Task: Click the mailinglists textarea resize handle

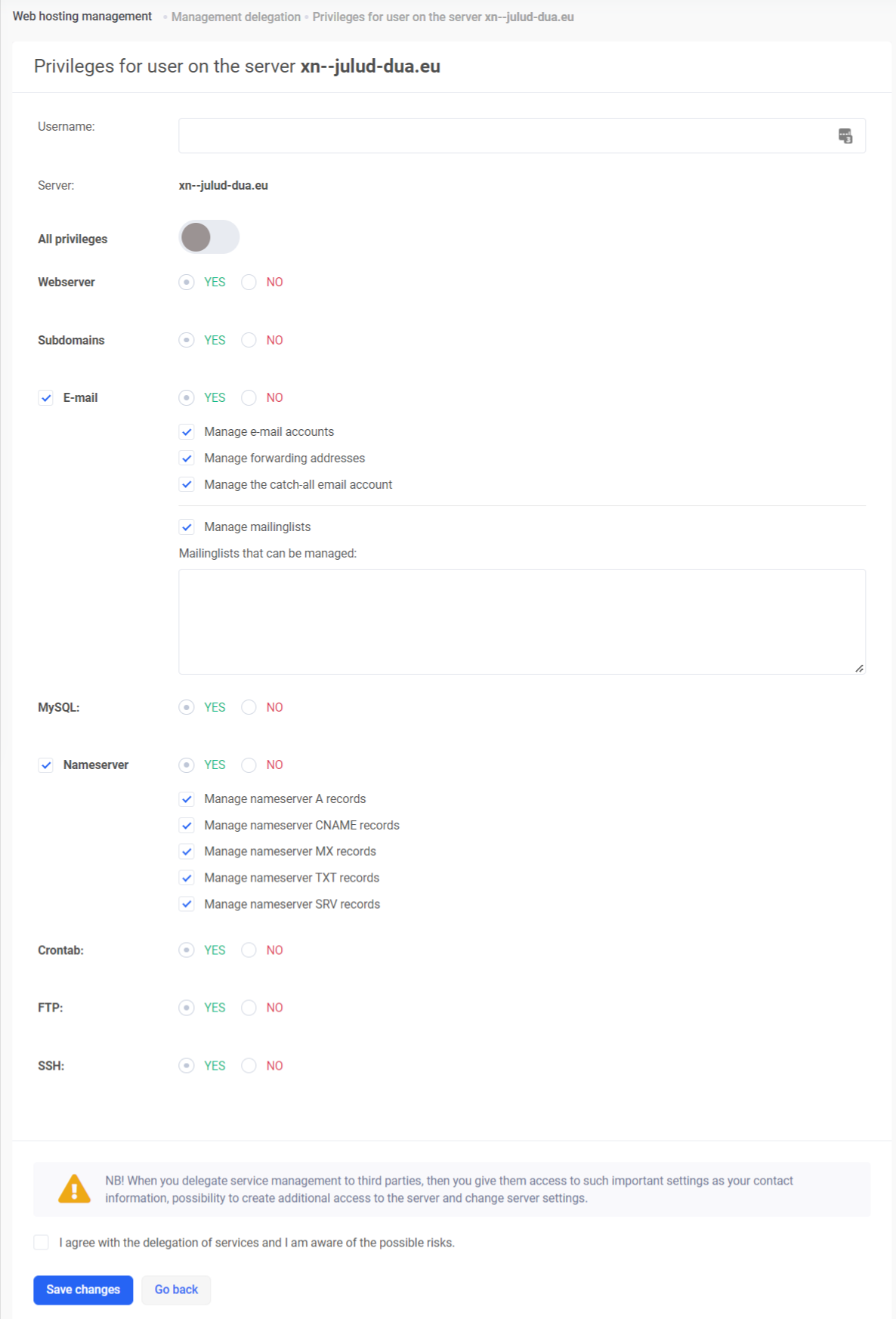Action: (859, 668)
